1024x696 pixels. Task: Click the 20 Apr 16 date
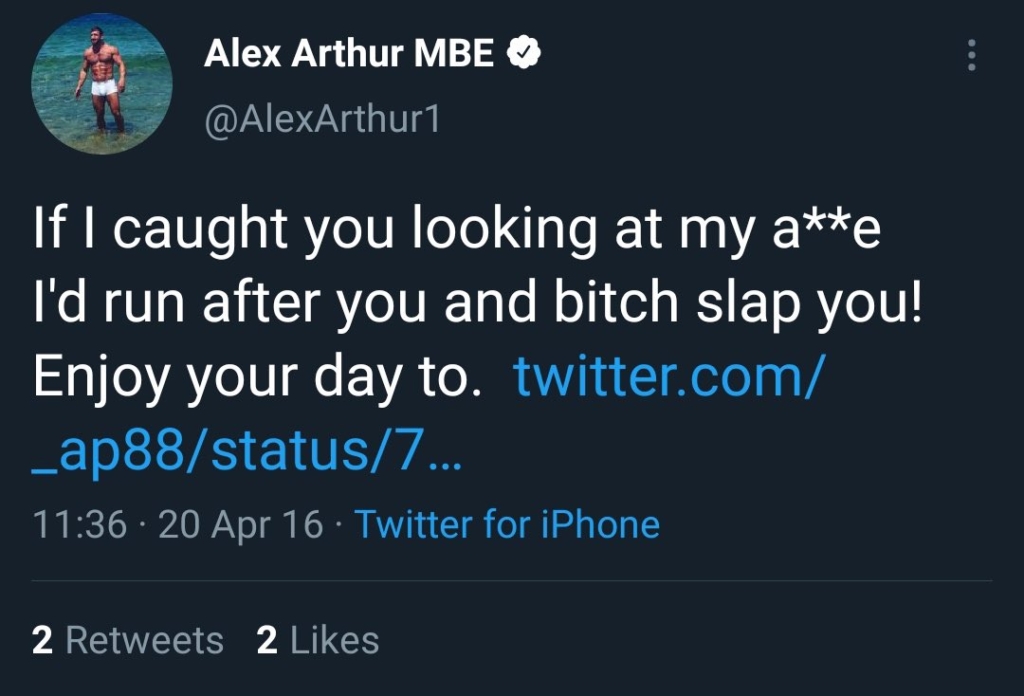point(240,524)
